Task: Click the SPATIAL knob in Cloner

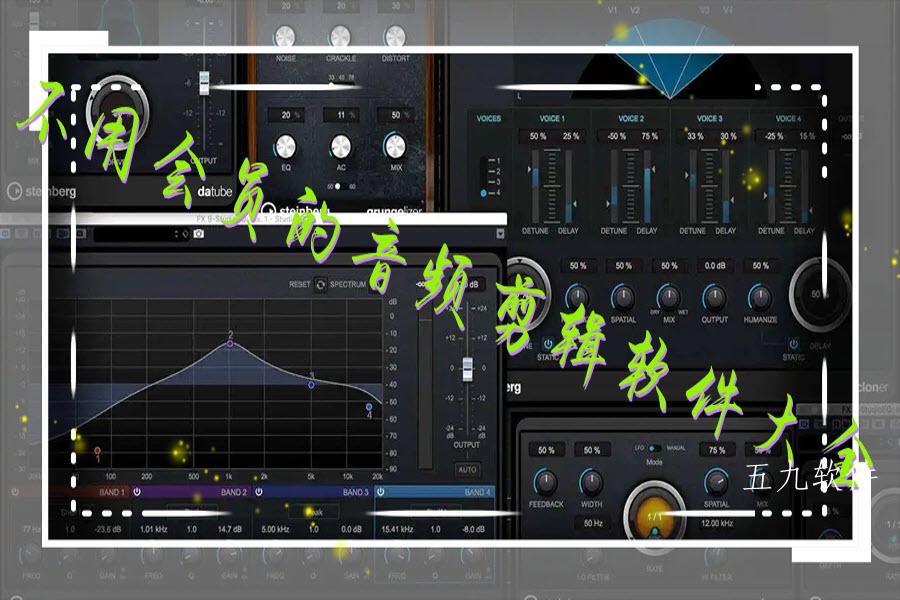Action: pos(623,297)
